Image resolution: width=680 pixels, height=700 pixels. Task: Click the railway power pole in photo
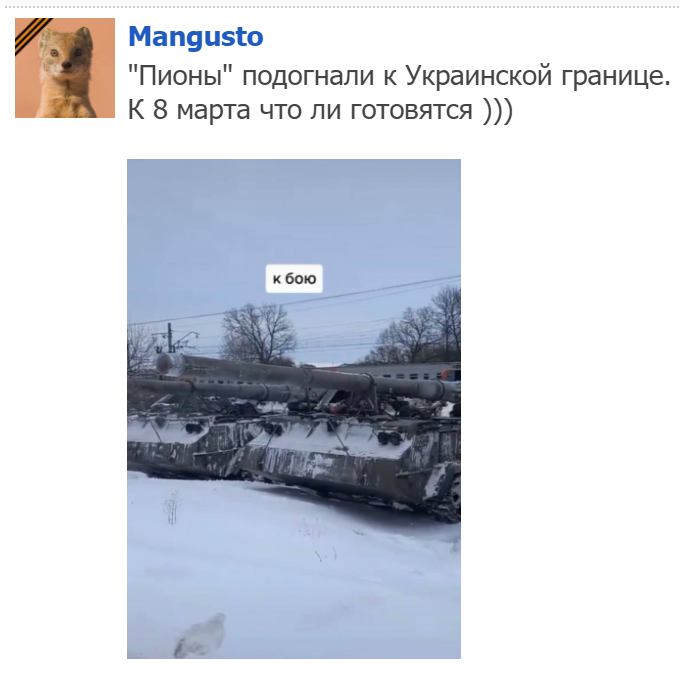[170, 338]
